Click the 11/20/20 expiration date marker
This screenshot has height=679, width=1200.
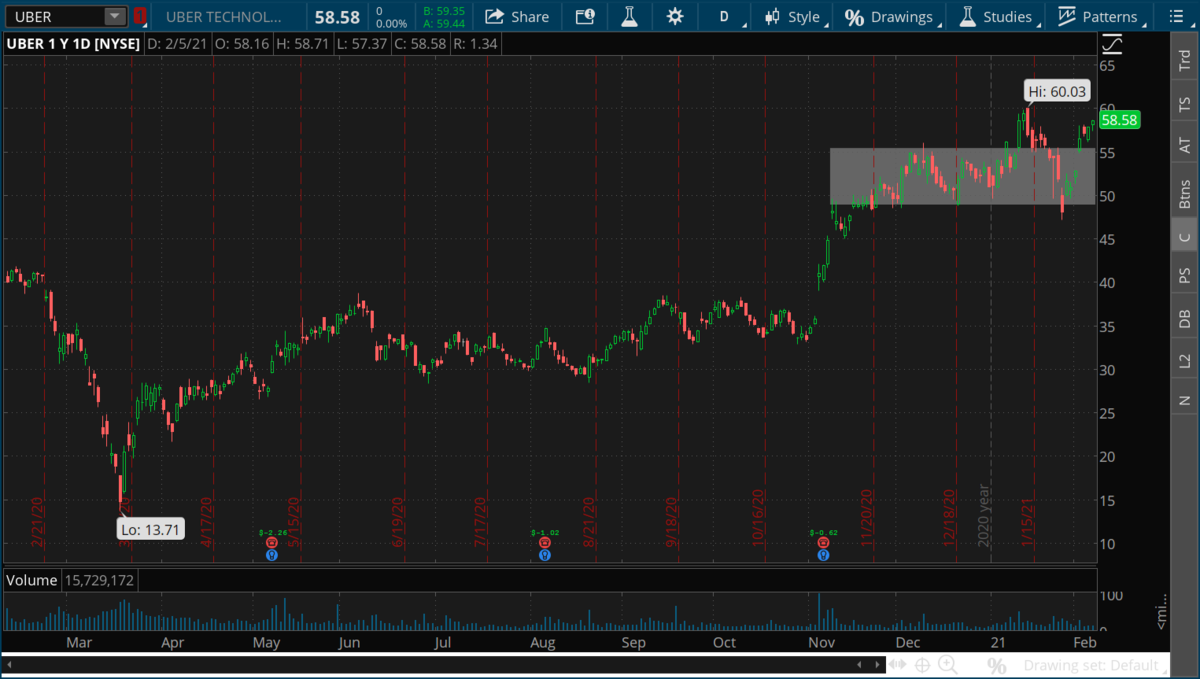(x=868, y=517)
